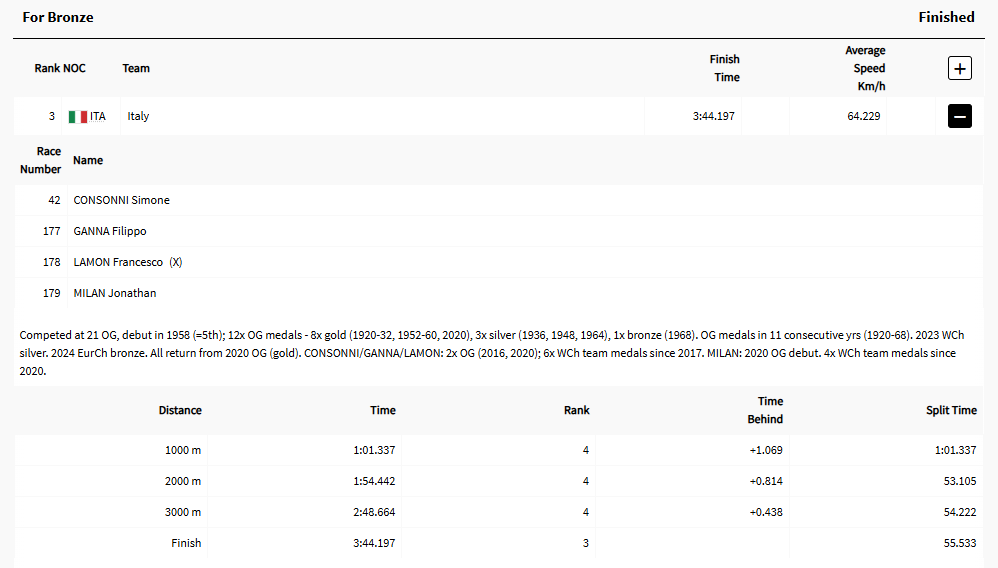The image size is (998, 568).
Task: Select split time 54.222
Action: coord(960,512)
